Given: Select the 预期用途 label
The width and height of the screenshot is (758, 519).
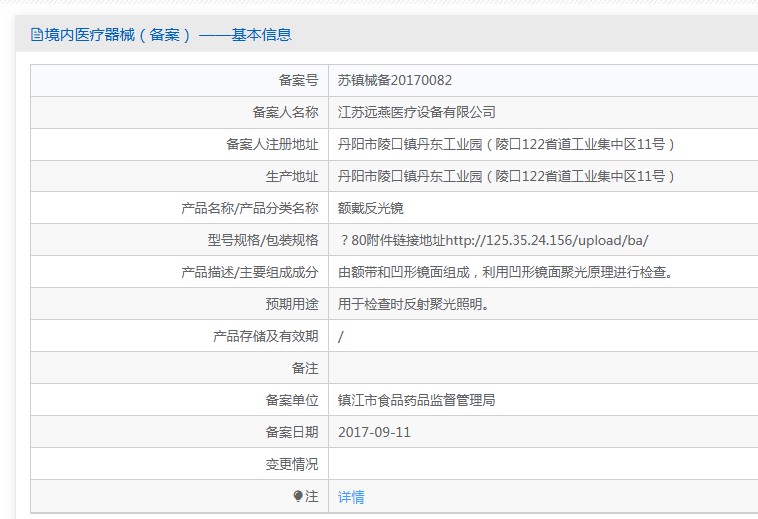Looking at the screenshot, I should click(292, 304).
